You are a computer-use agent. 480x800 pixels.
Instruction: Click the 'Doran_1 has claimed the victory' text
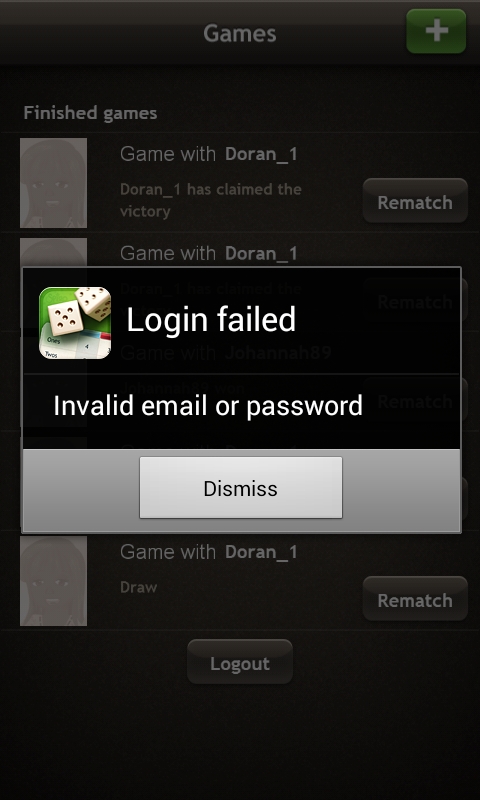[x=211, y=200]
